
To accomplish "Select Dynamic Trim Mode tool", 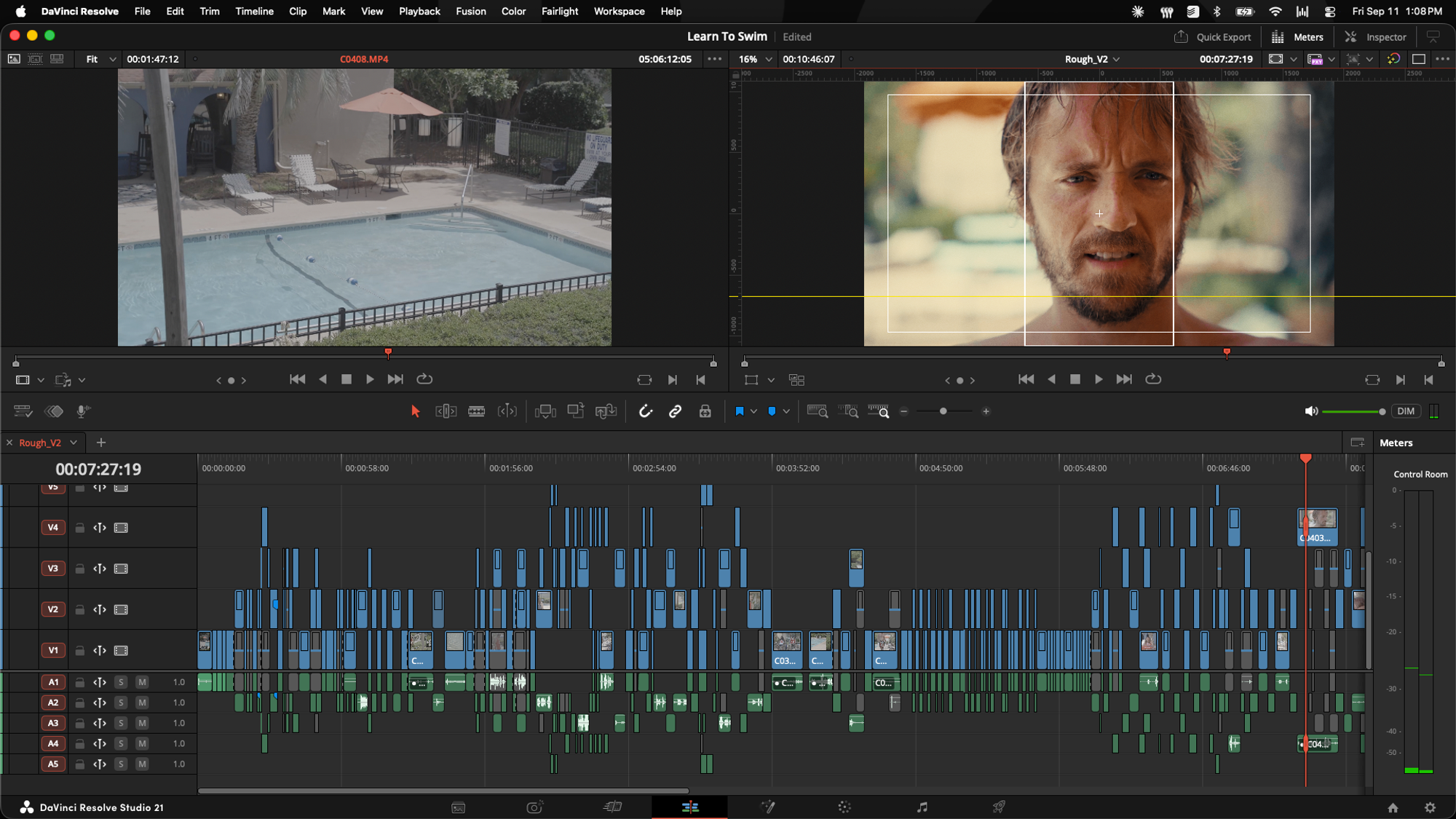I will coord(507,411).
